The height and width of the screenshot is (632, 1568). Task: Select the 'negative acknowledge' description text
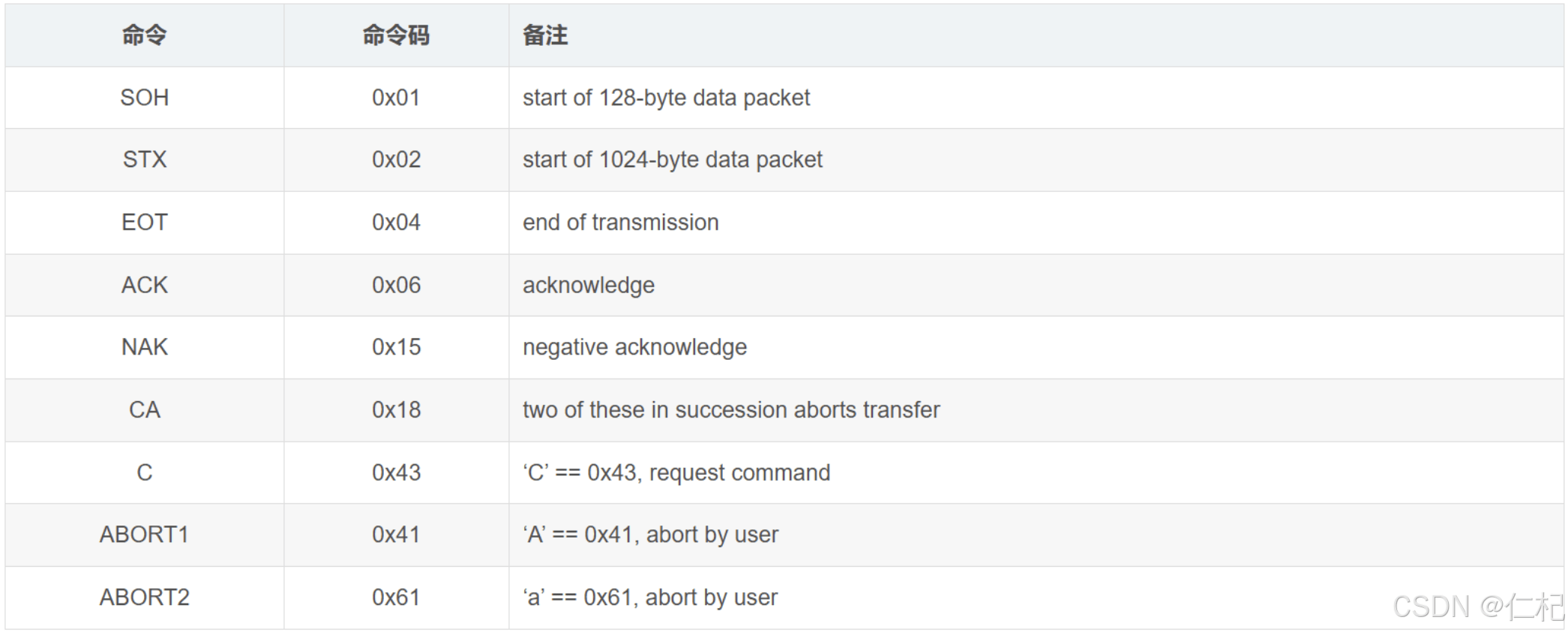[634, 347]
